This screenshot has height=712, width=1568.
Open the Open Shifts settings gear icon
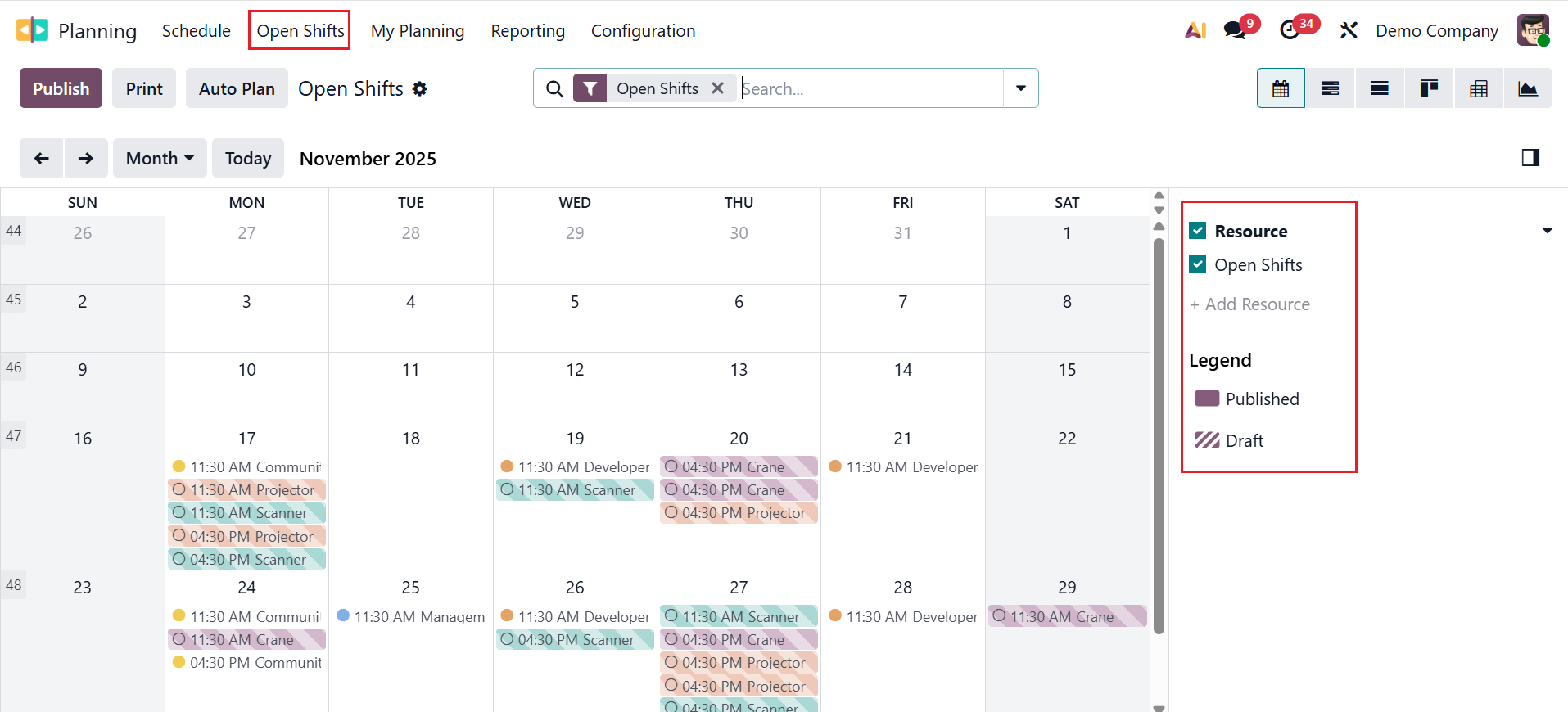(x=419, y=88)
